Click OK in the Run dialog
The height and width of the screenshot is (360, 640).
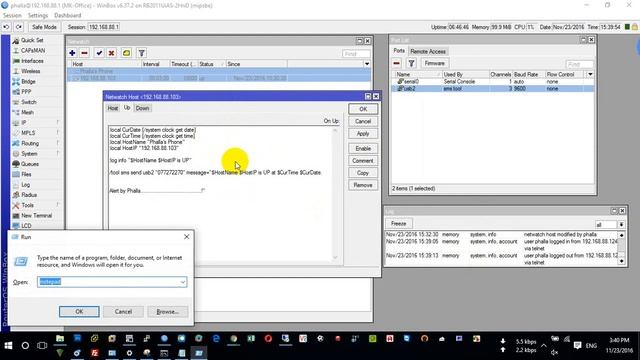pos(79,312)
